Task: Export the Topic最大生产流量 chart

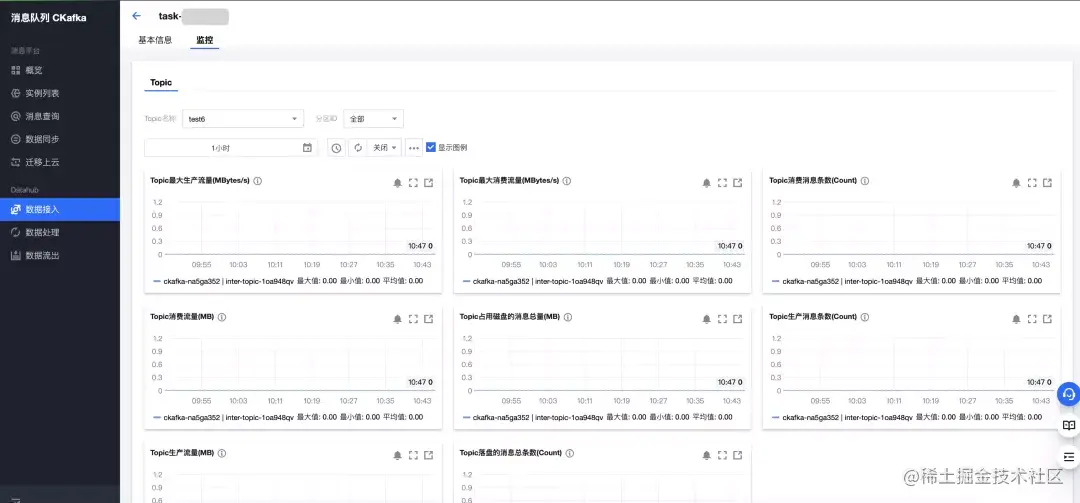Action: pyautogui.click(x=428, y=183)
